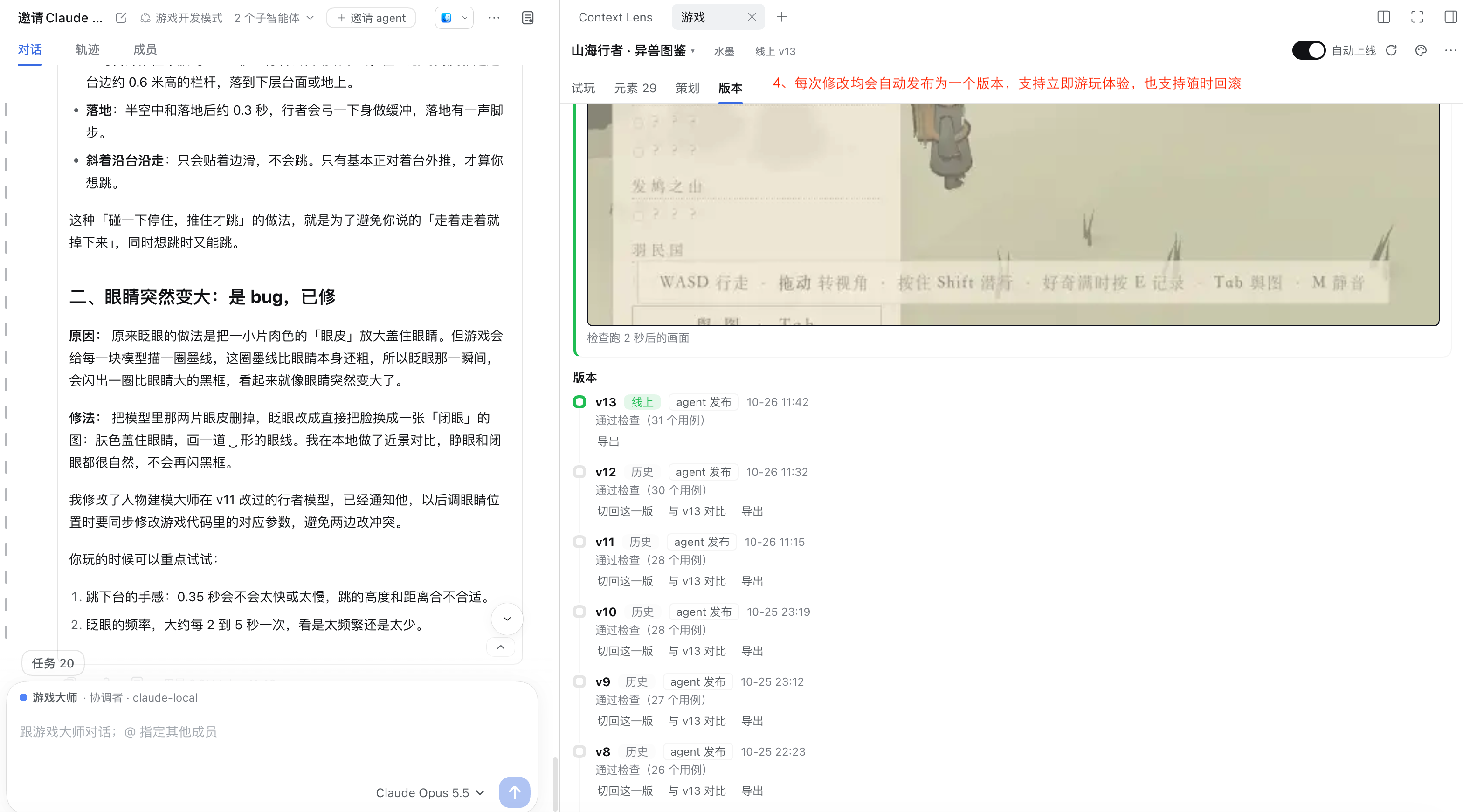Click 与 v13 对比 for v11

coord(697,581)
